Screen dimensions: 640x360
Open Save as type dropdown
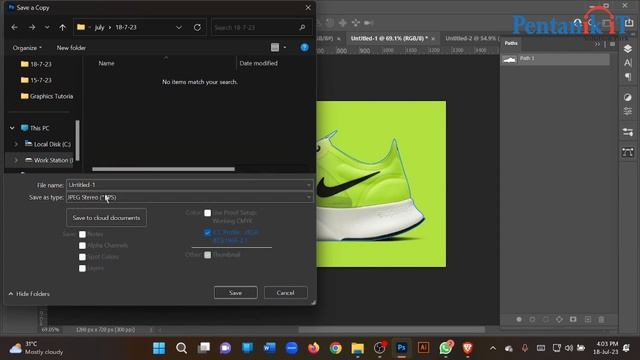tap(190, 197)
